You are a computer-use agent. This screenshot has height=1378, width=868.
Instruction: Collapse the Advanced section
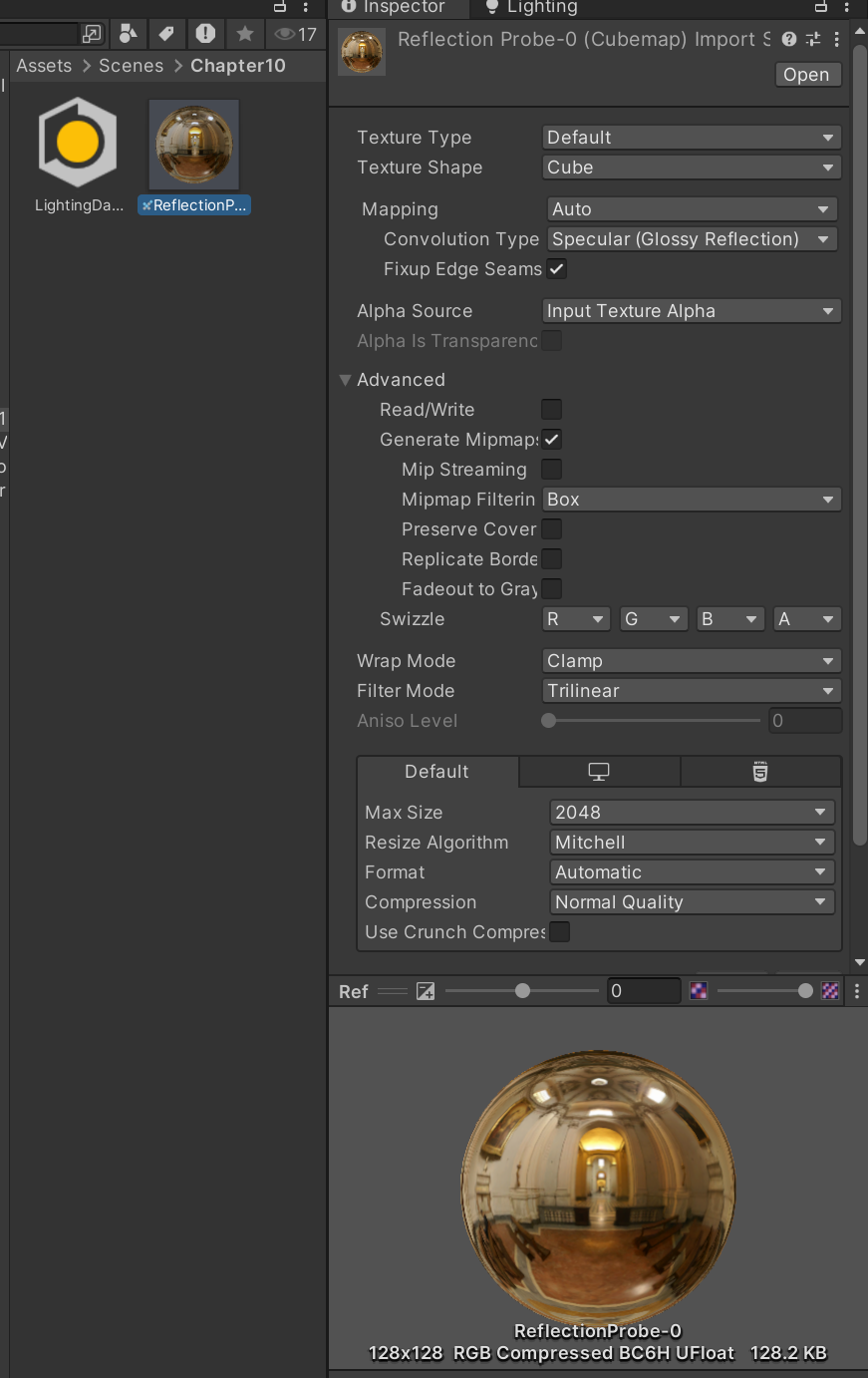pos(346,380)
